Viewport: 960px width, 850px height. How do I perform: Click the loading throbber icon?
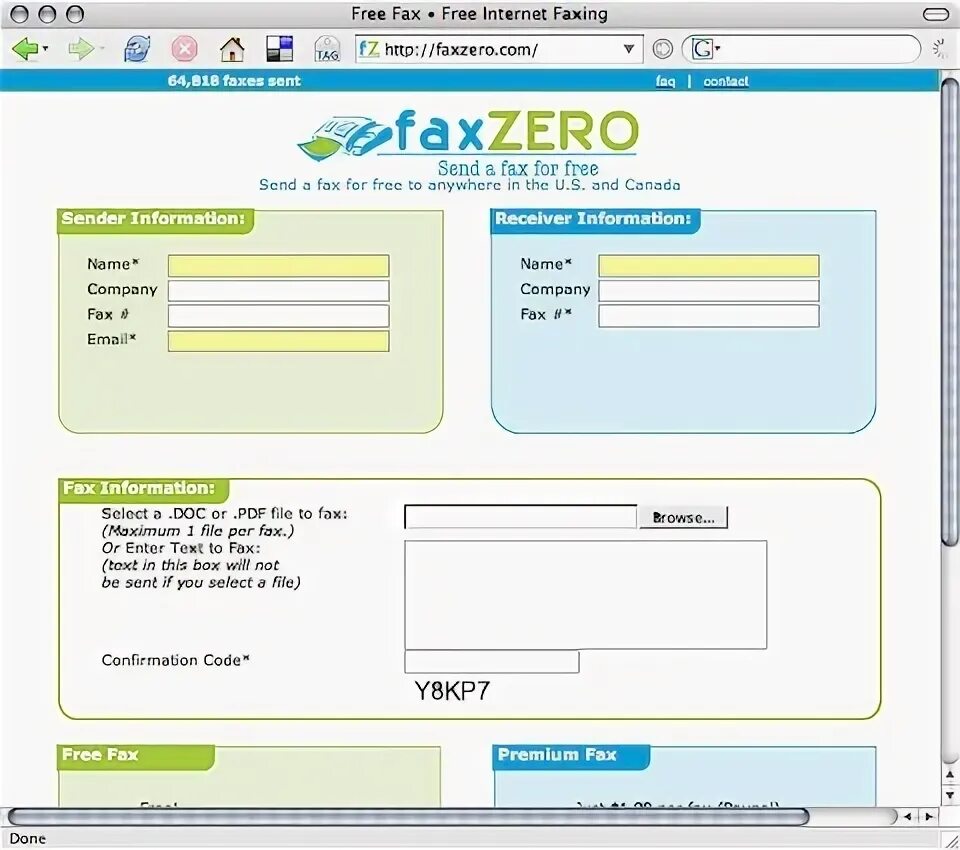pos(939,49)
